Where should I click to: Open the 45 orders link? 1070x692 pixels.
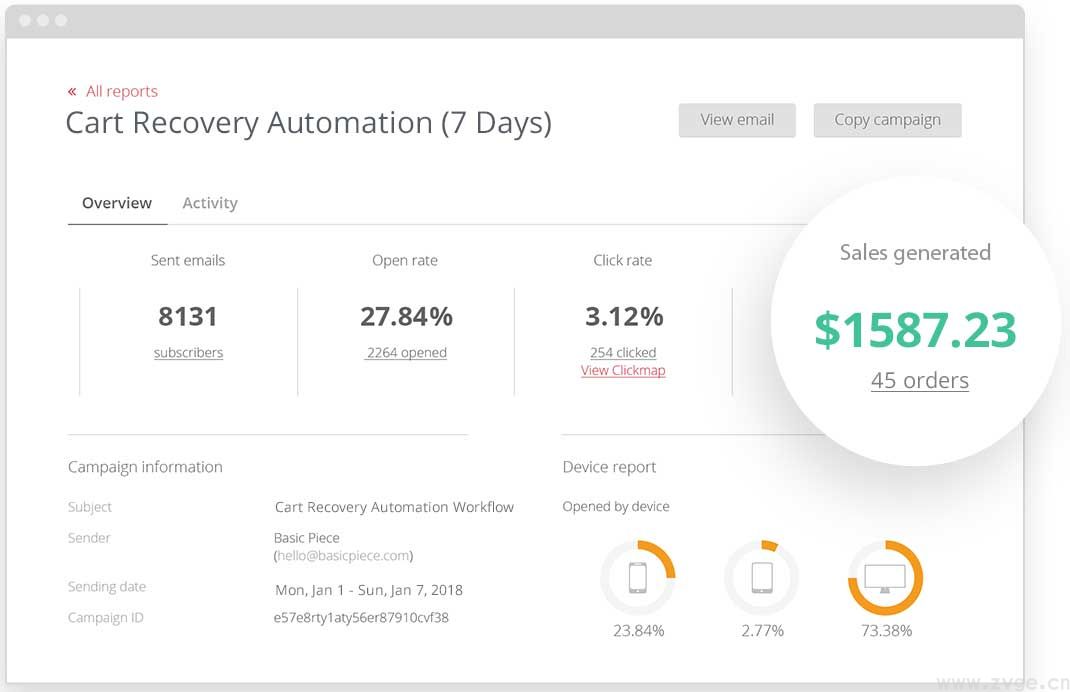(919, 381)
